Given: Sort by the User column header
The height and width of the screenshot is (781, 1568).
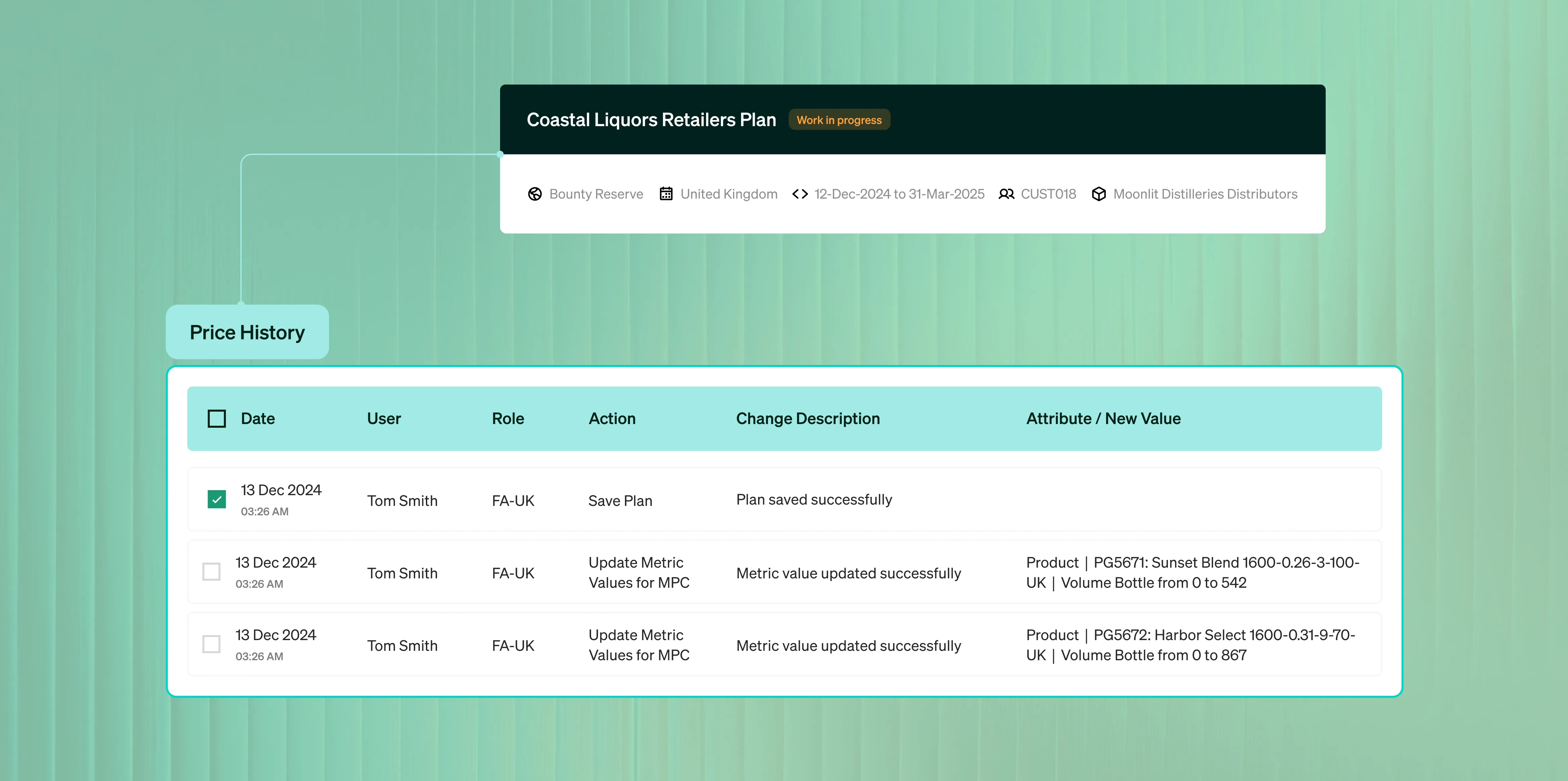Looking at the screenshot, I should pos(384,418).
